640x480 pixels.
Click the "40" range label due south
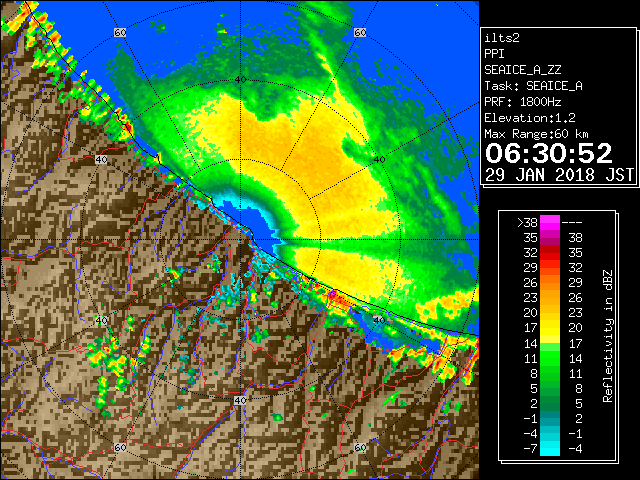(240, 400)
